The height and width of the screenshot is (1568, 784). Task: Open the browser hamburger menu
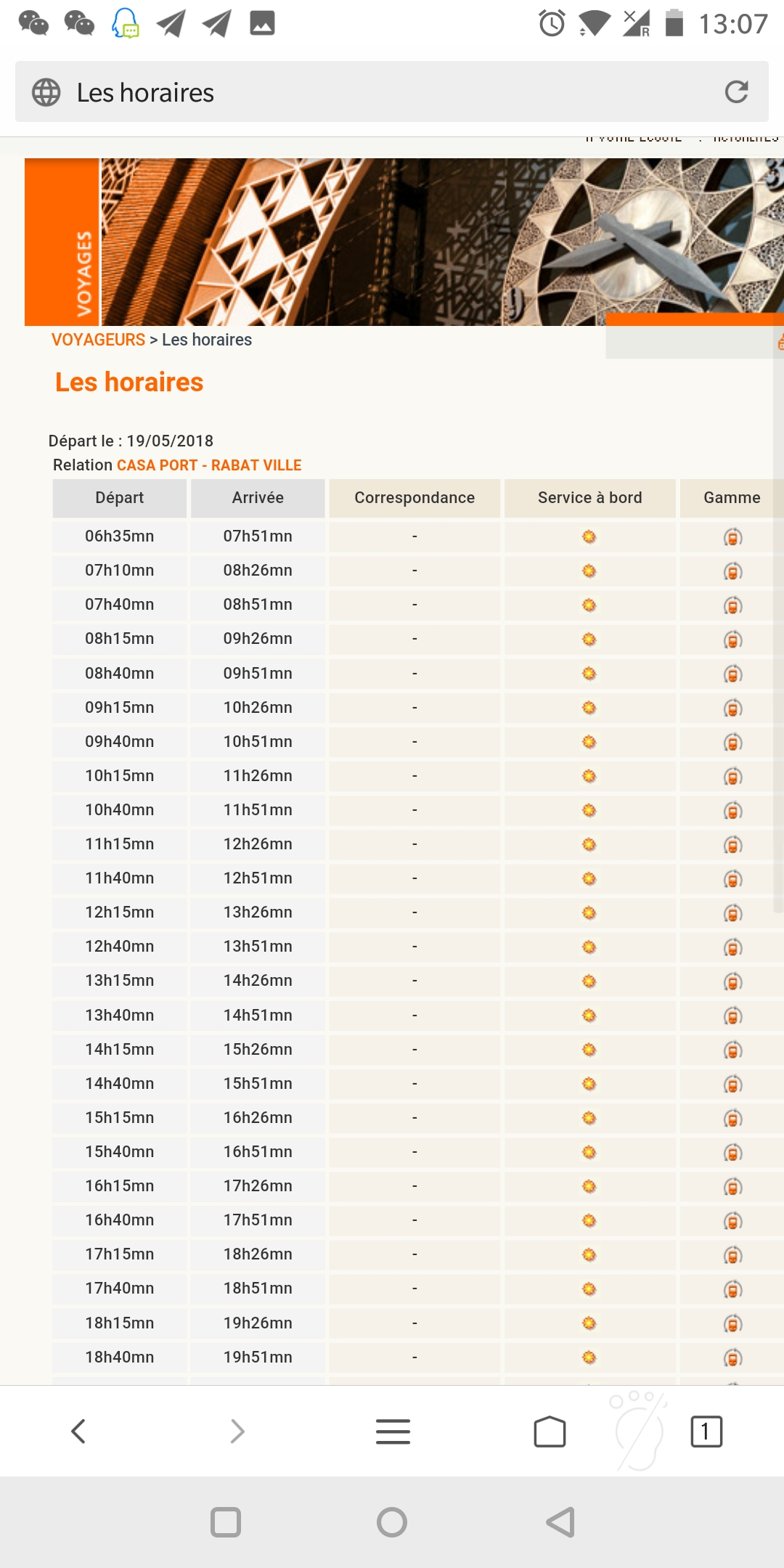tap(393, 1432)
